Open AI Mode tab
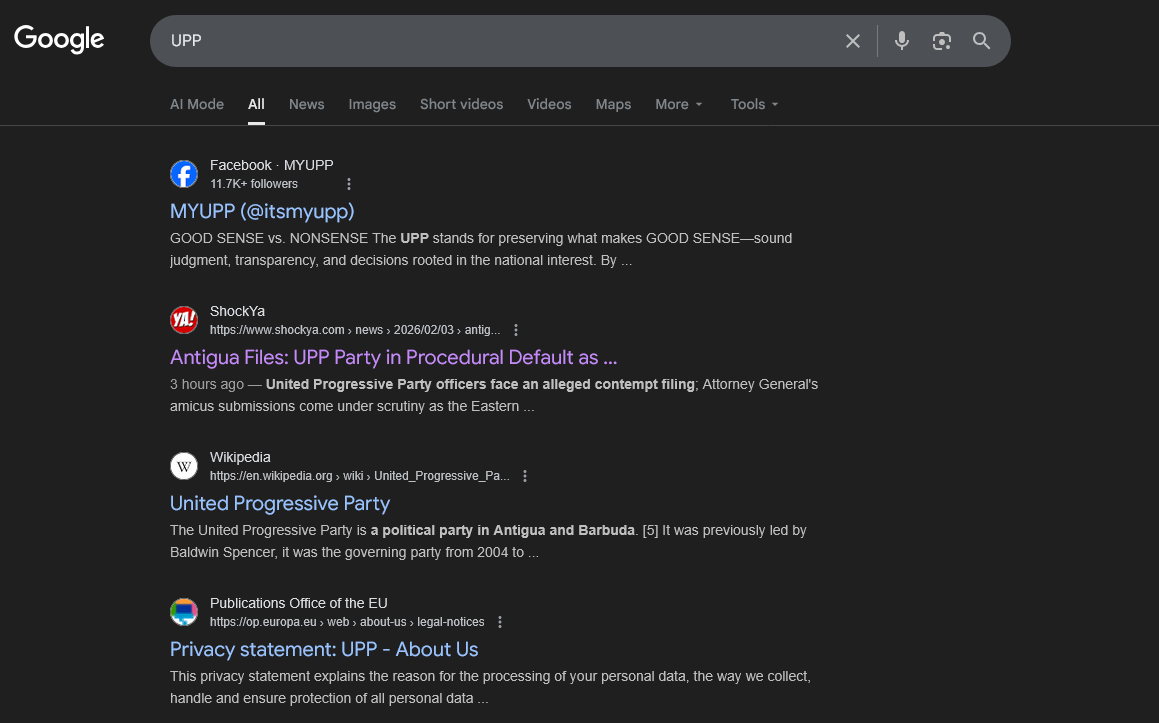Viewport: 1159px width, 723px height. click(197, 104)
